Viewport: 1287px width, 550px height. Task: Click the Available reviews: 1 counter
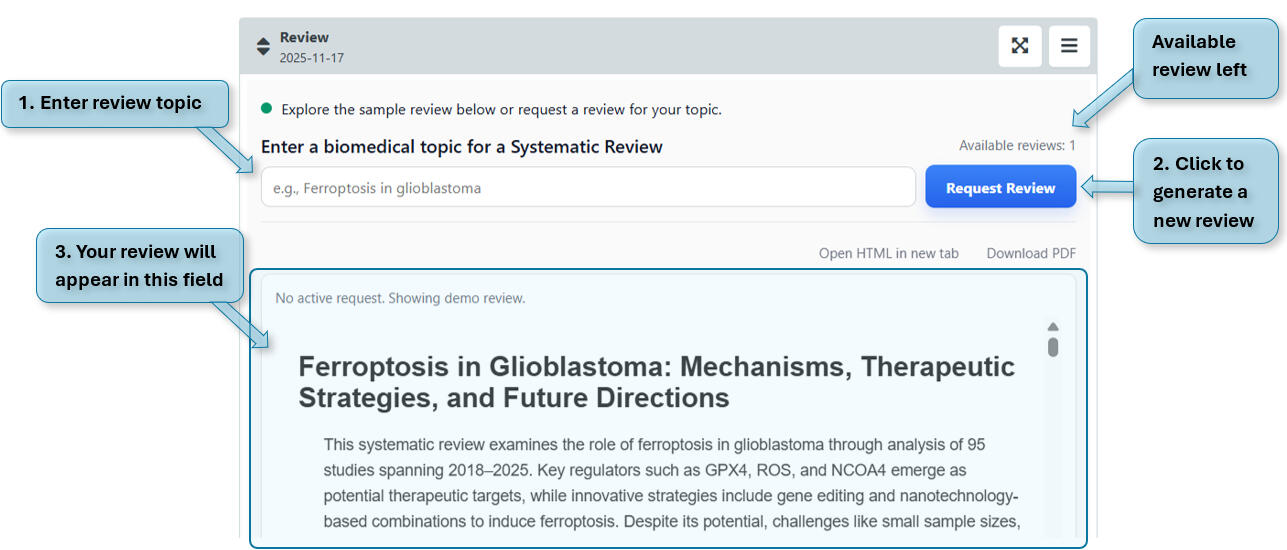click(x=1017, y=146)
